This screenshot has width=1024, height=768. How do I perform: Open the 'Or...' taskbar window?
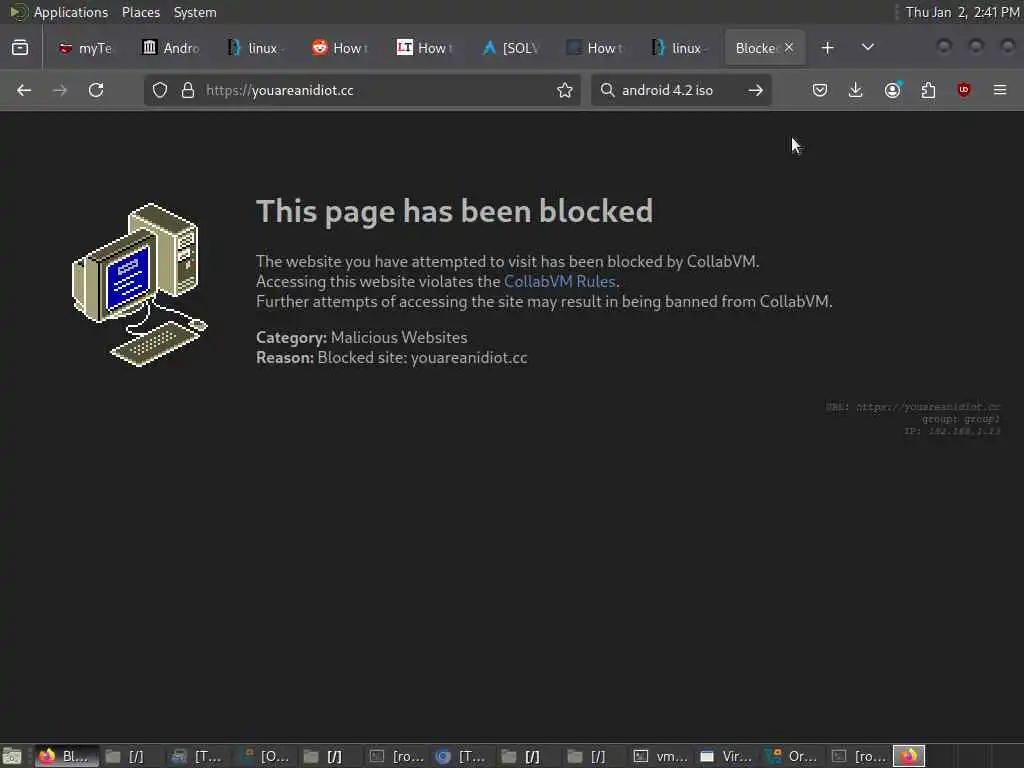click(793, 756)
